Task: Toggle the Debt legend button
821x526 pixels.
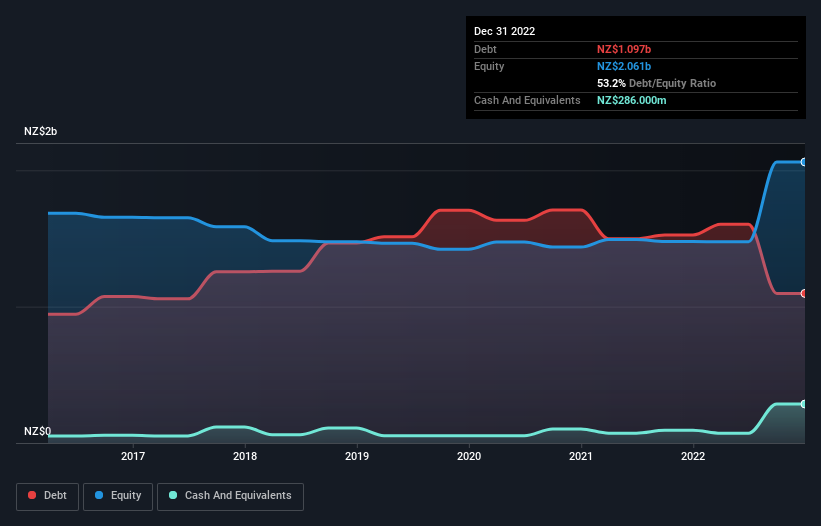Action: pos(48,496)
